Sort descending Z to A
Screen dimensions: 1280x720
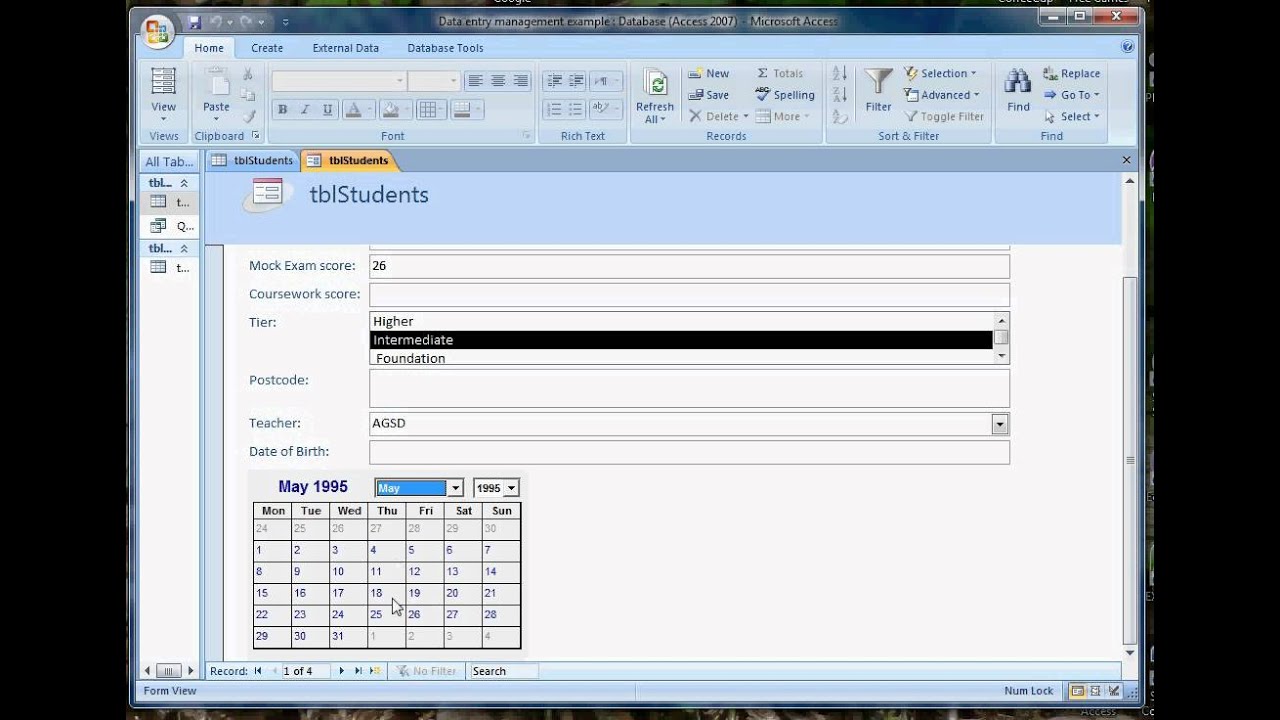(x=839, y=95)
